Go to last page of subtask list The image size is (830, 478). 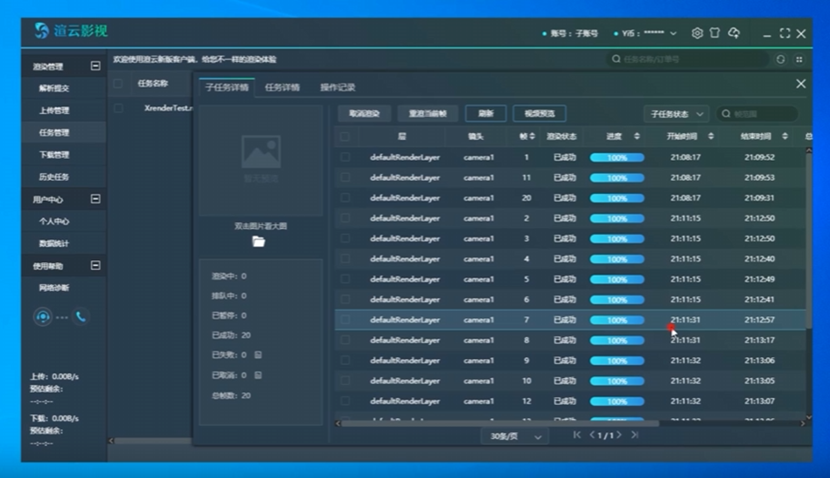click(635, 435)
